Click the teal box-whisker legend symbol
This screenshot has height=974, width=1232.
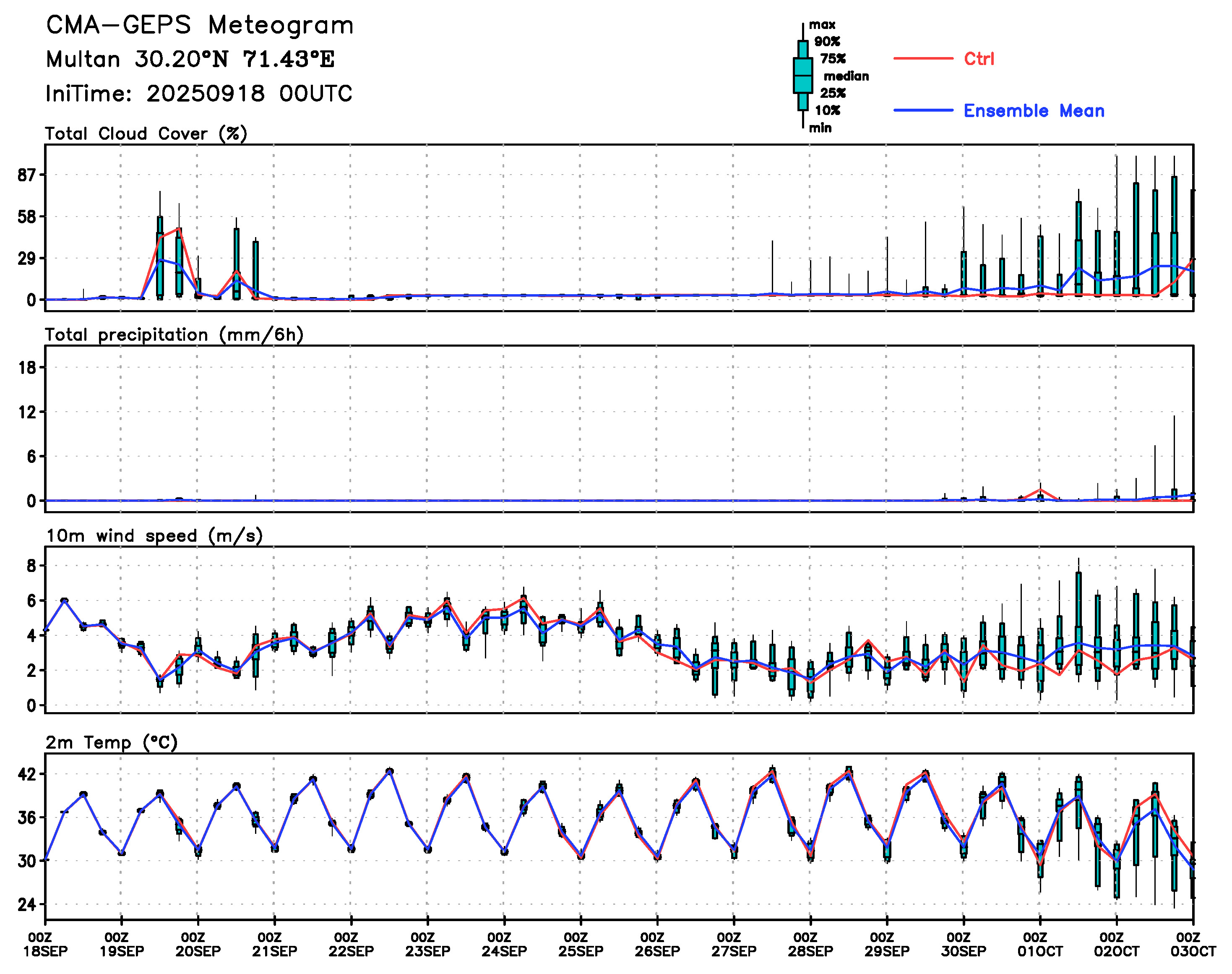[x=803, y=75]
